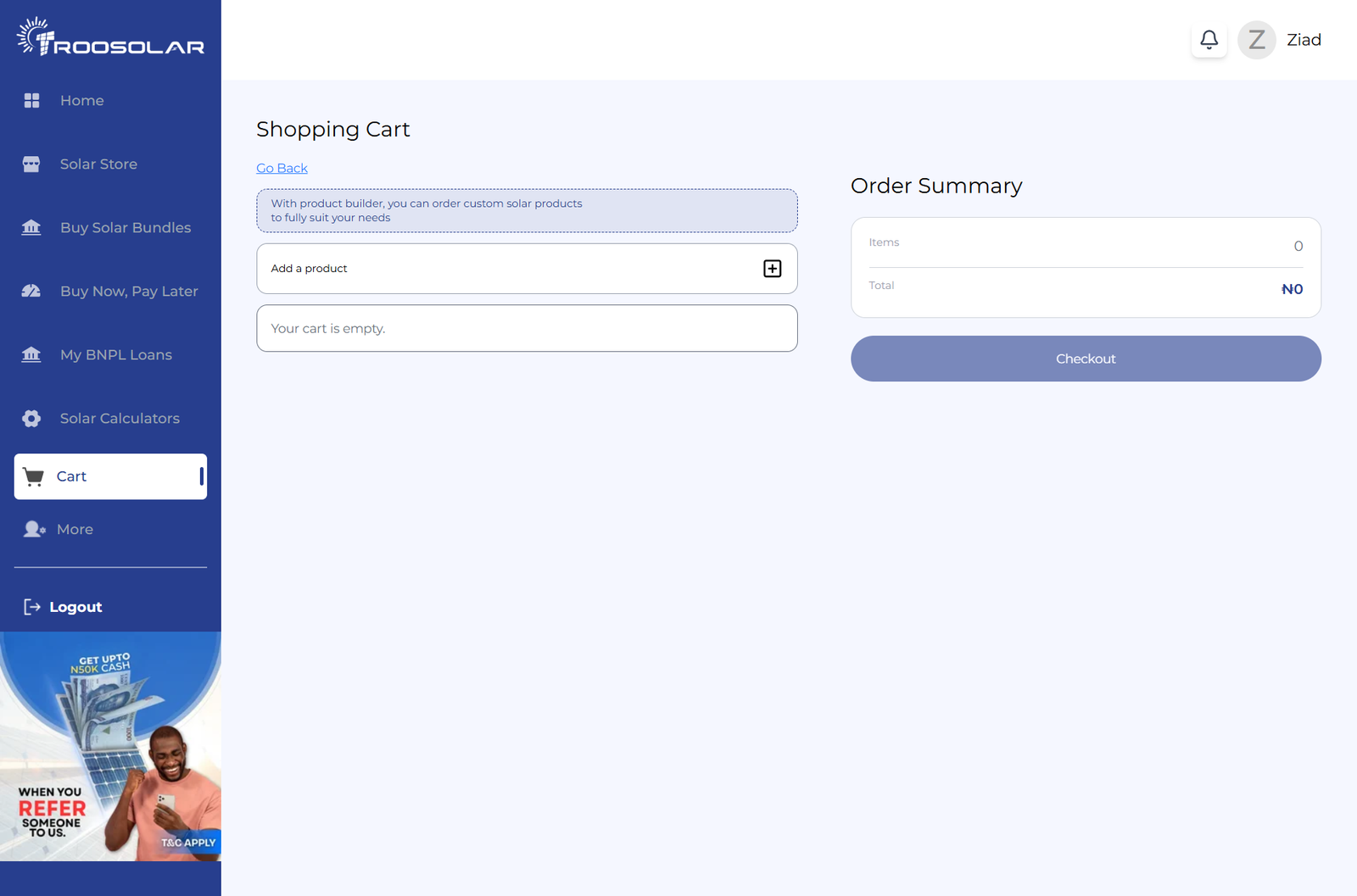Follow the Go Back link
Image resolution: width=1357 pixels, height=896 pixels.
282,169
